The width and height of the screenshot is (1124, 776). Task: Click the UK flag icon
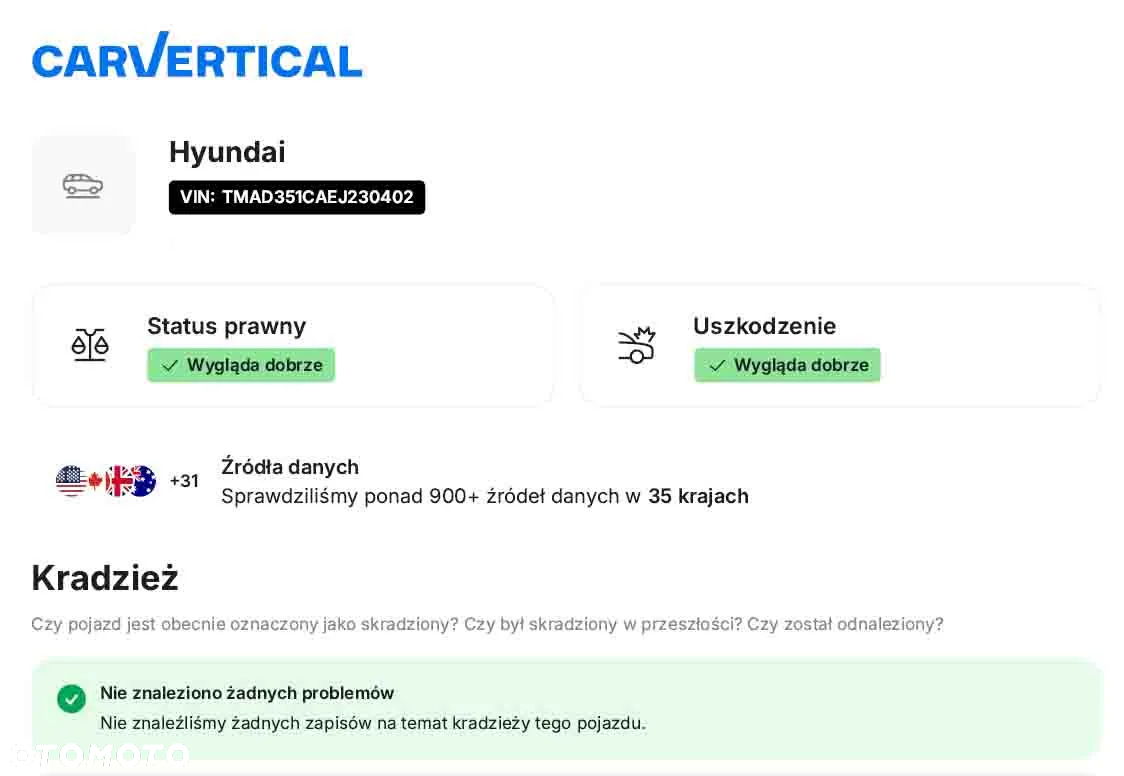click(x=118, y=481)
